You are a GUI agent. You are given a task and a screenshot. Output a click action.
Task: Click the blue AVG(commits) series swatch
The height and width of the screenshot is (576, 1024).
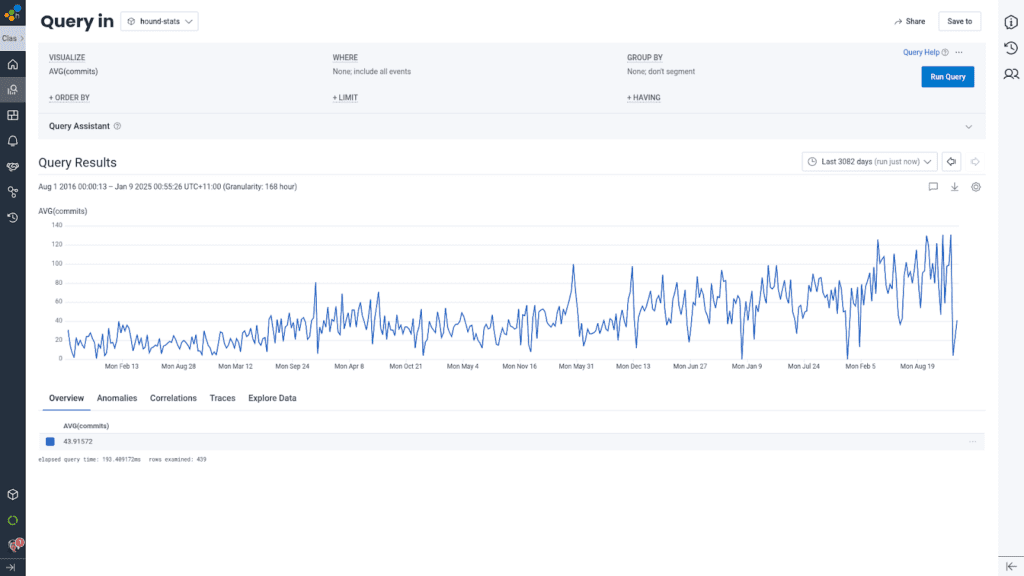click(x=48, y=441)
